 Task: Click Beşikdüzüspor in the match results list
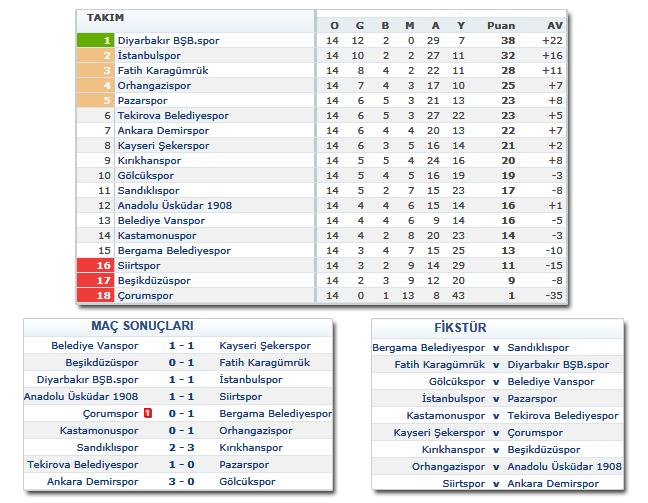tap(102, 362)
